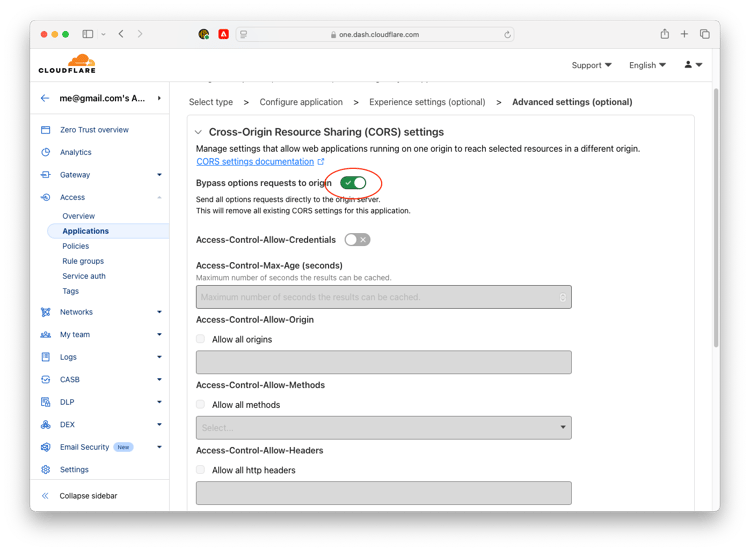The width and height of the screenshot is (750, 551).
Task: Click Advanced settings (optional) breadcrumb step
Action: point(572,102)
